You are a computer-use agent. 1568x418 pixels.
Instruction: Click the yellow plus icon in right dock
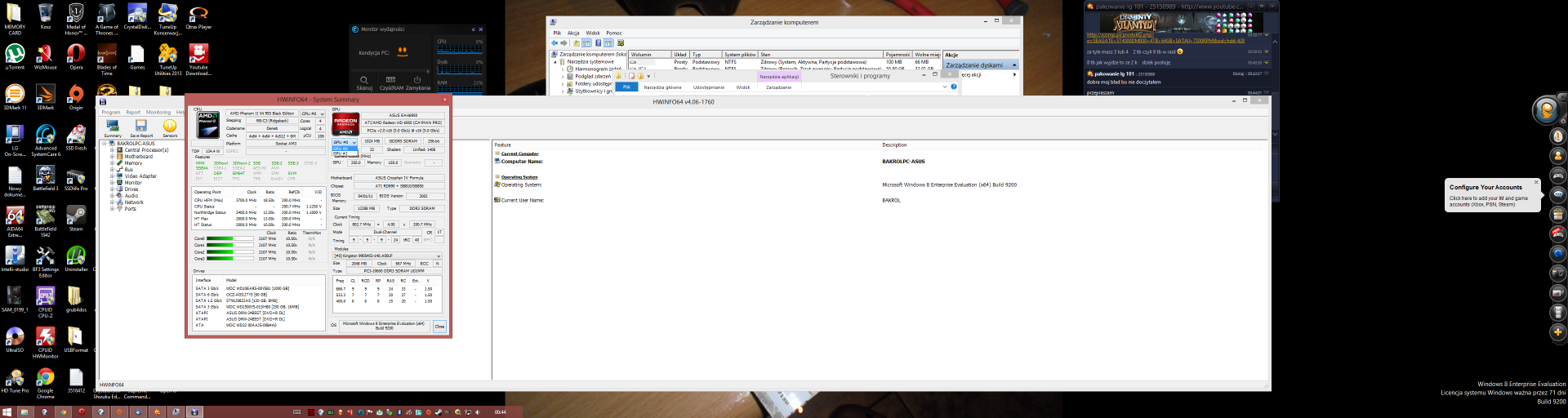1557,332
